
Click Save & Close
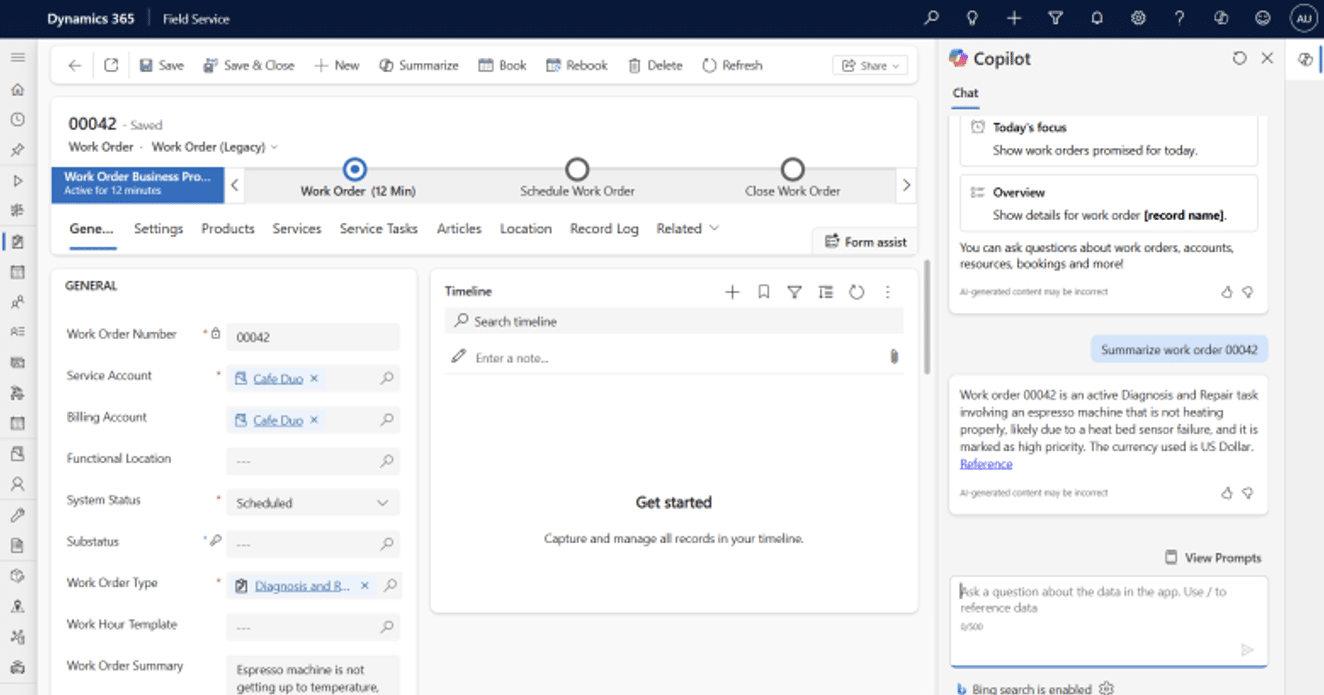click(249, 65)
